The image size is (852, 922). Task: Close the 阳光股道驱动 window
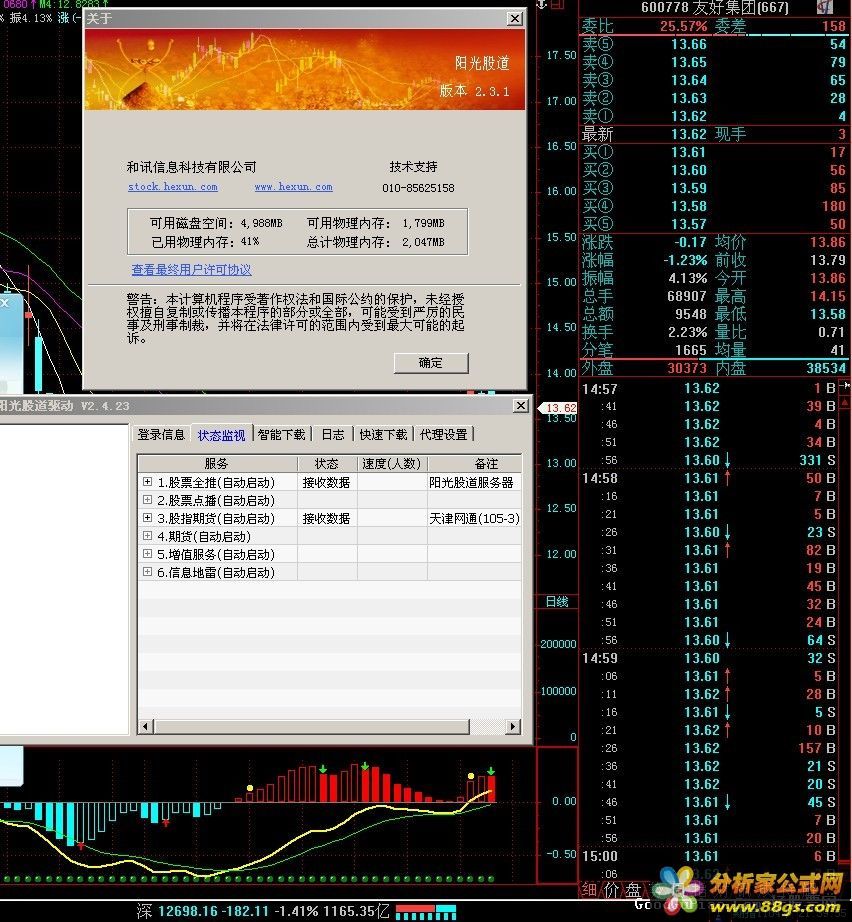521,406
